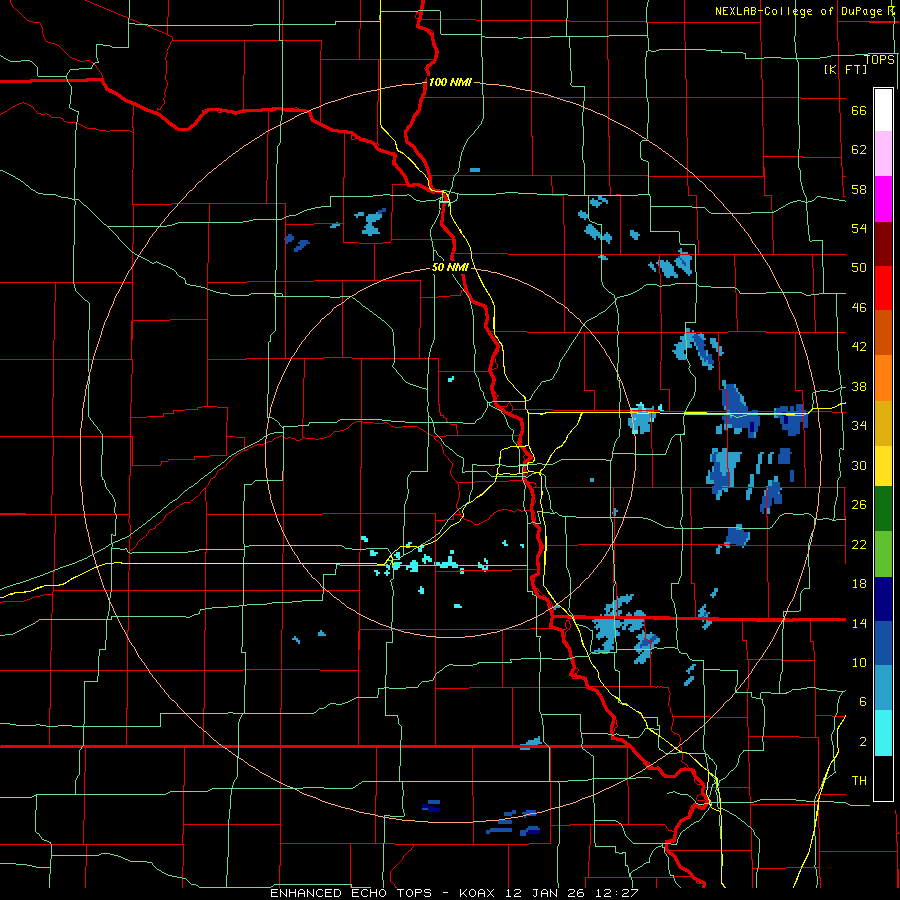Image resolution: width=900 pixels, height=900 pixels.
Task: Click the legend value 10
Action: (x=859, y=663)
